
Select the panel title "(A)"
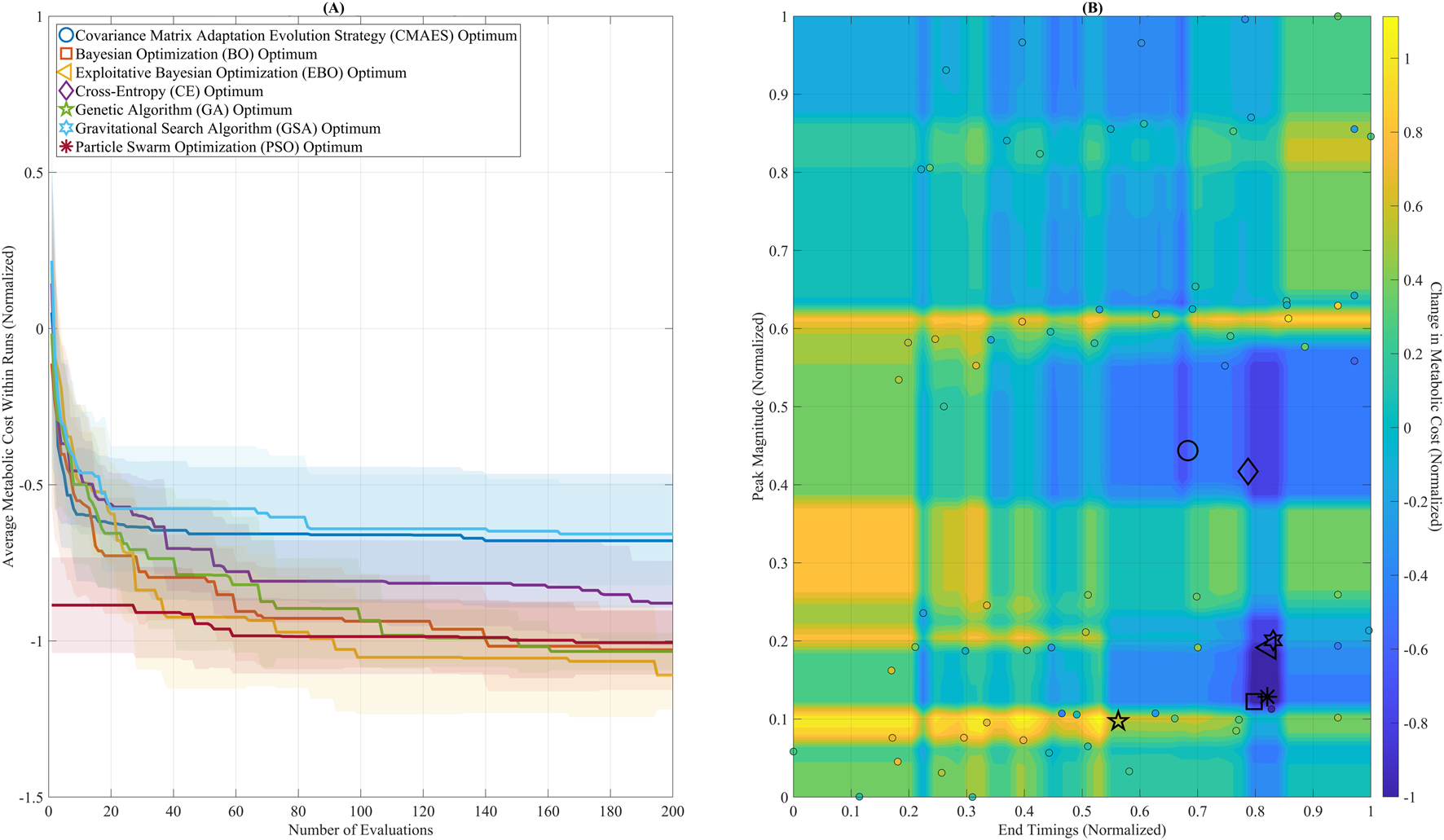pos(333,7)
